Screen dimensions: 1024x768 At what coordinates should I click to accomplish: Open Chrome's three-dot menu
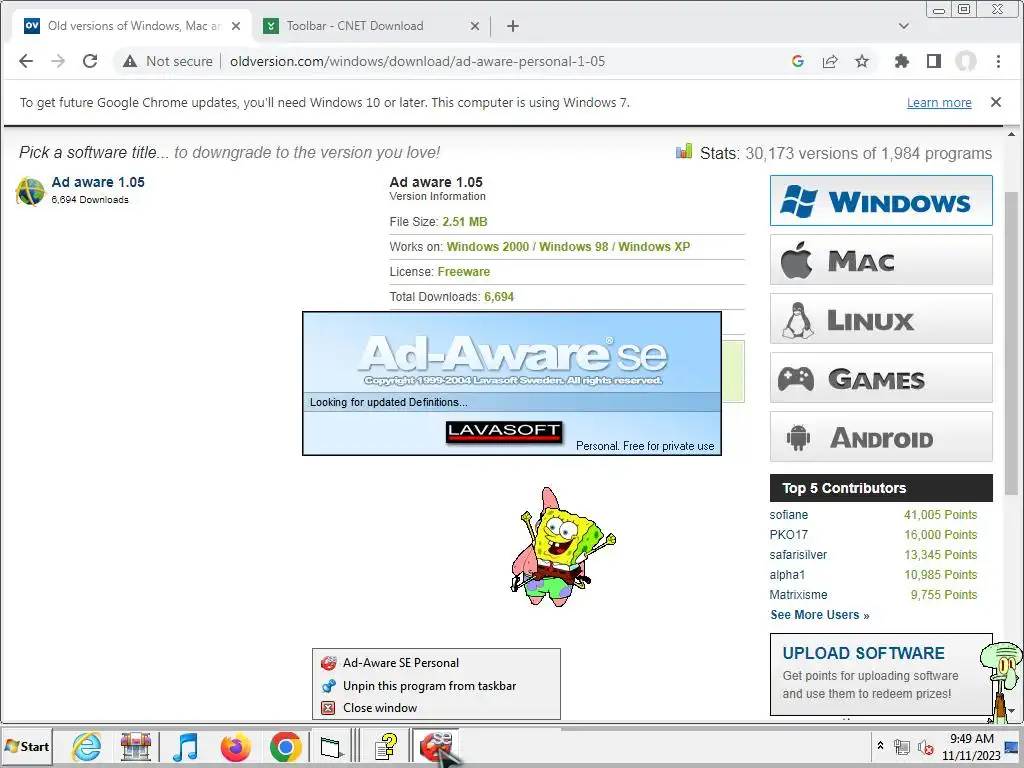click(x=998, y=61)
